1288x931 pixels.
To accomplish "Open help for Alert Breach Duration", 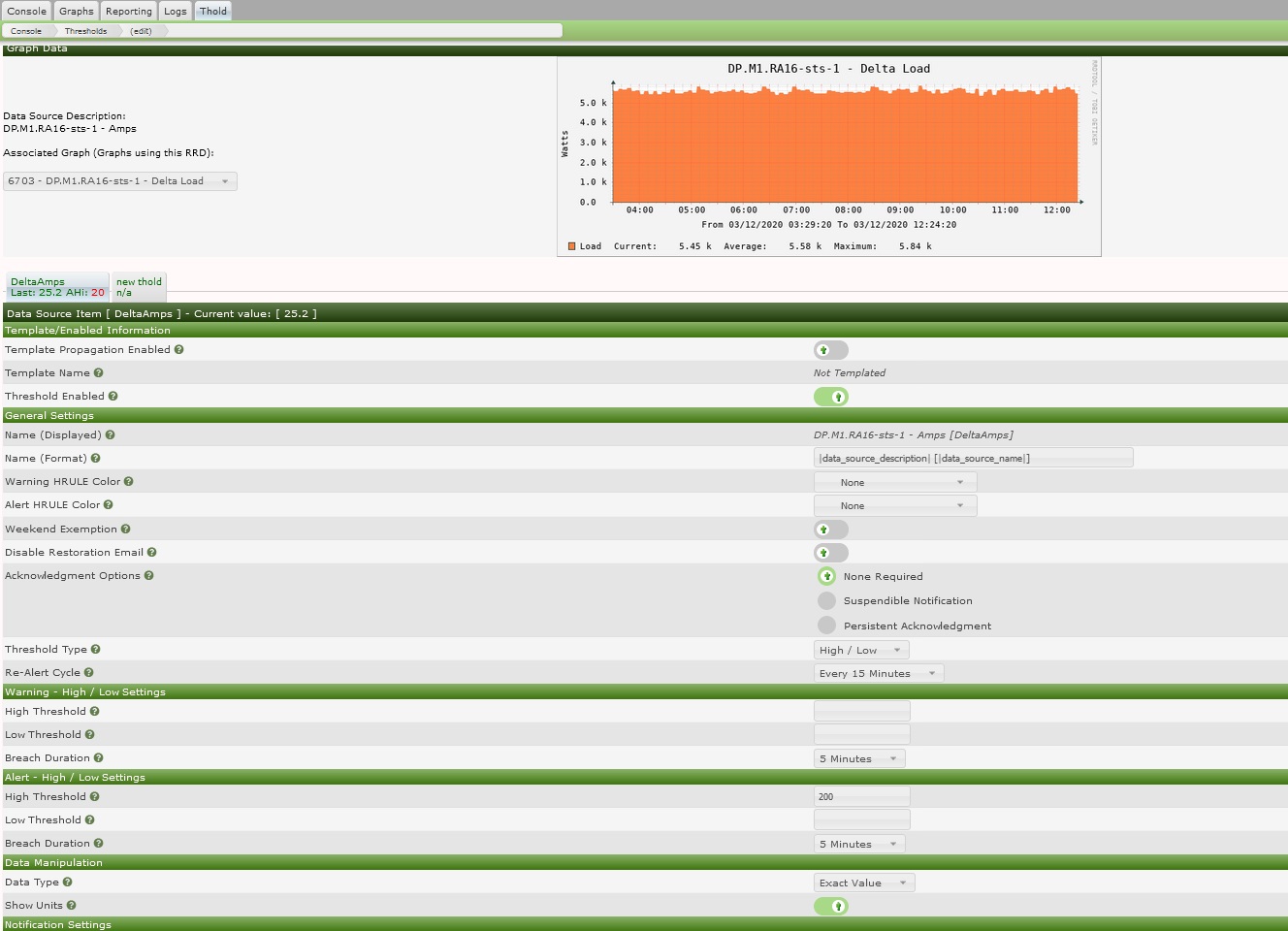I will coord(97,843).
